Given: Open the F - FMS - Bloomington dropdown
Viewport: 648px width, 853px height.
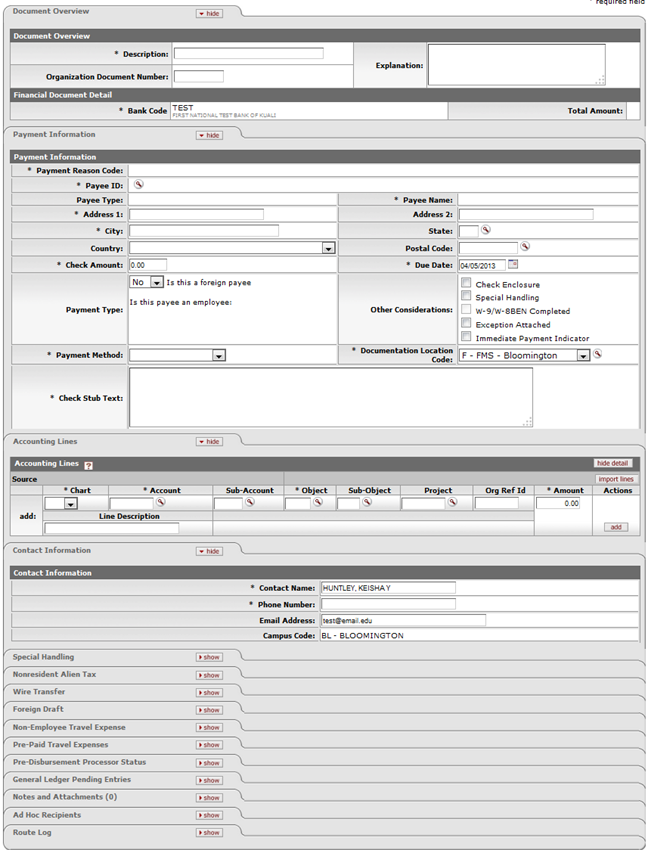Looking at the screenshot, I should [x=524, y=355].
